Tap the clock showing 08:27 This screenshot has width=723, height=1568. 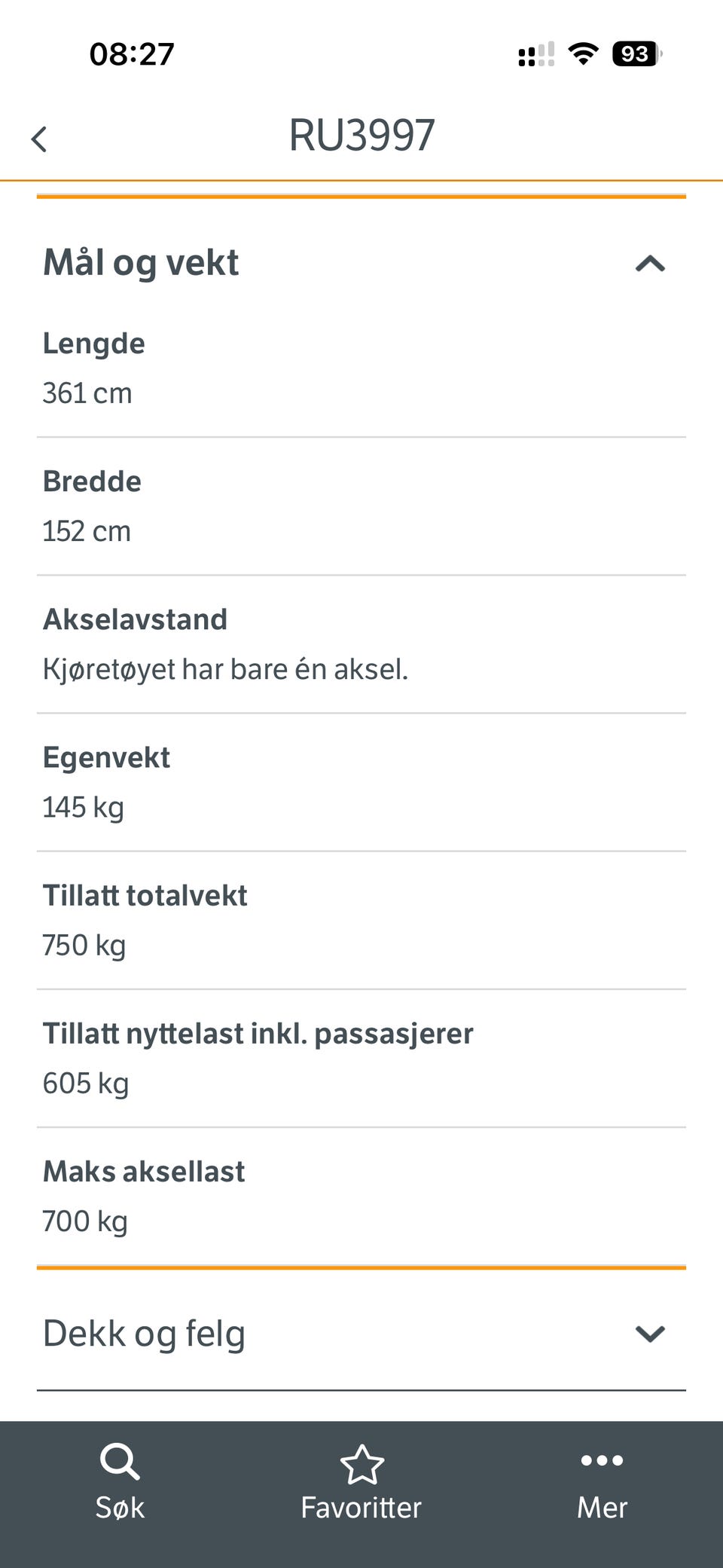132,54
